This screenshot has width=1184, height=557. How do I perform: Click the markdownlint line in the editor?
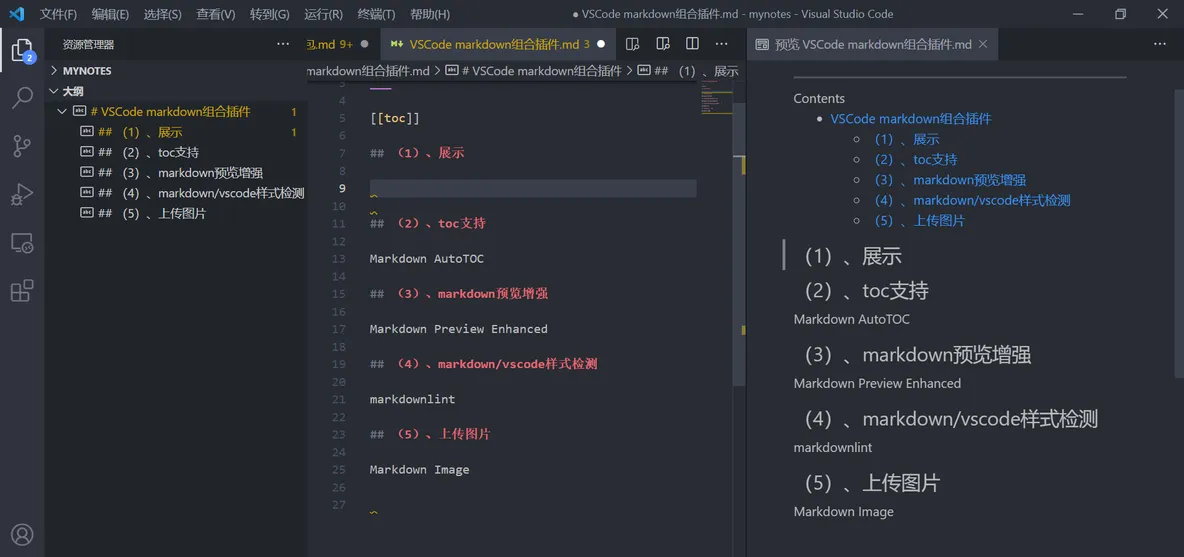(412, 399)
